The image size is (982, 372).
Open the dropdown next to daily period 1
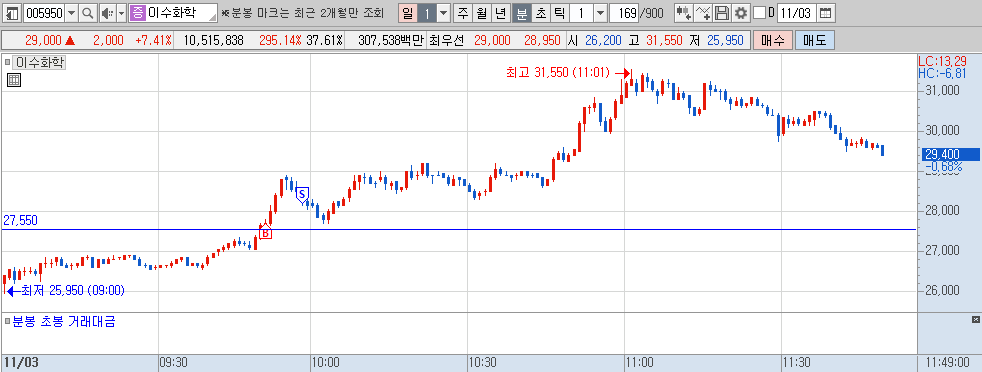[443, 13]
